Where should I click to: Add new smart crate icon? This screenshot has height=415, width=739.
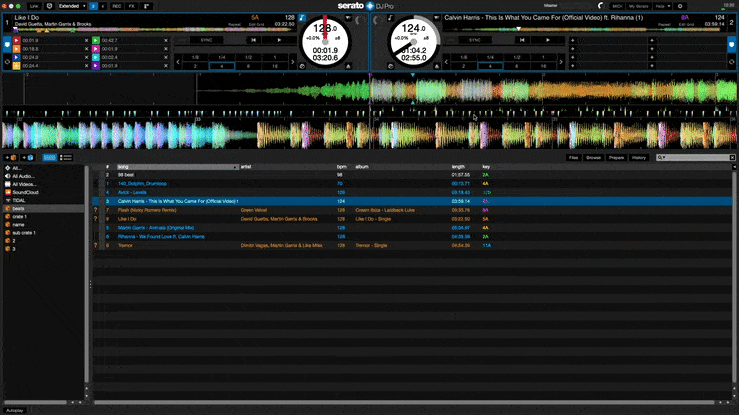click(x=27, y=158)
